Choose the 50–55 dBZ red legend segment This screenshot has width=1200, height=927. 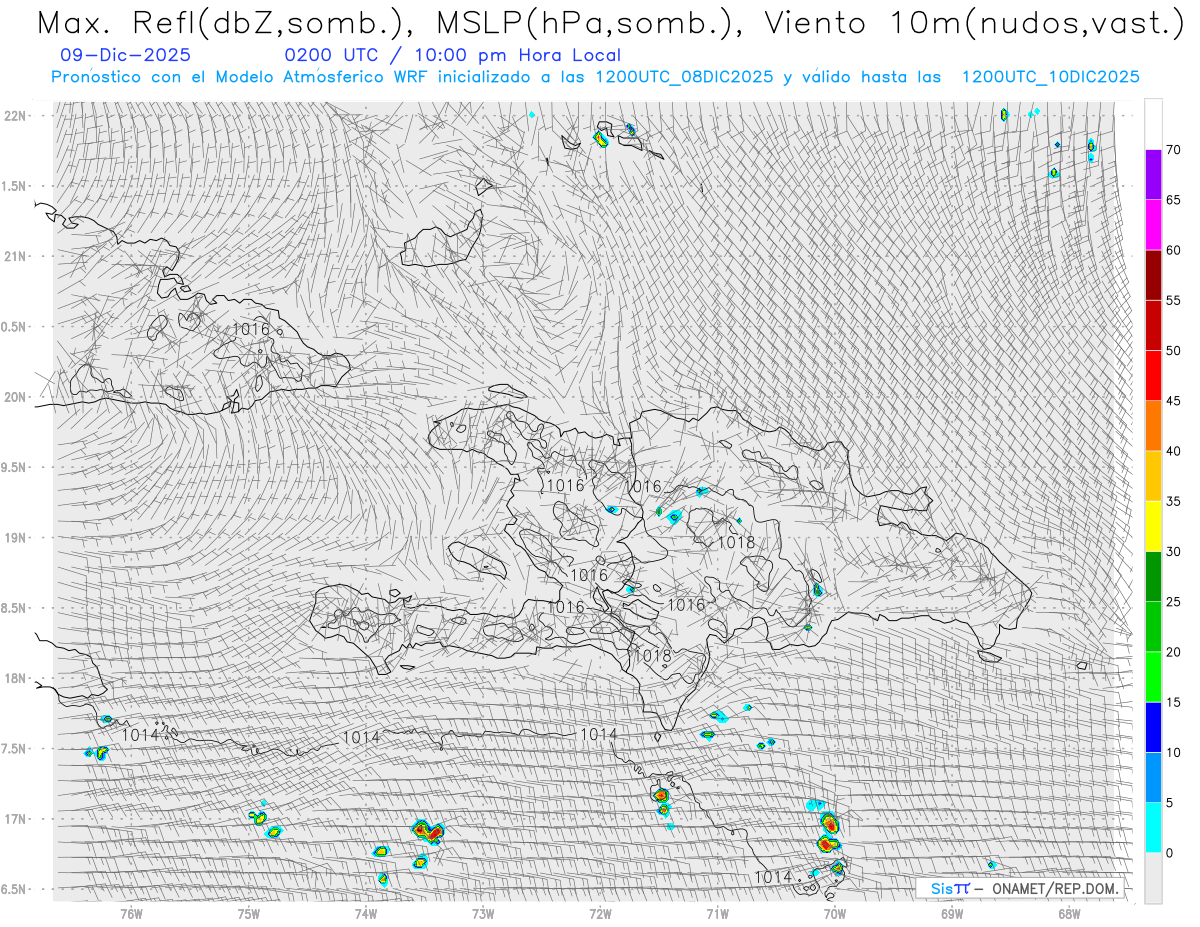tap(1153, 325)
